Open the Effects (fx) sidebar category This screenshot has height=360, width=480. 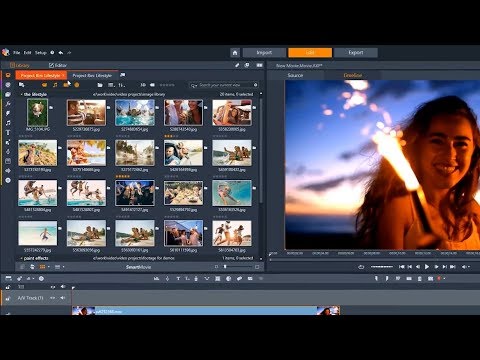tap(8, 104)
